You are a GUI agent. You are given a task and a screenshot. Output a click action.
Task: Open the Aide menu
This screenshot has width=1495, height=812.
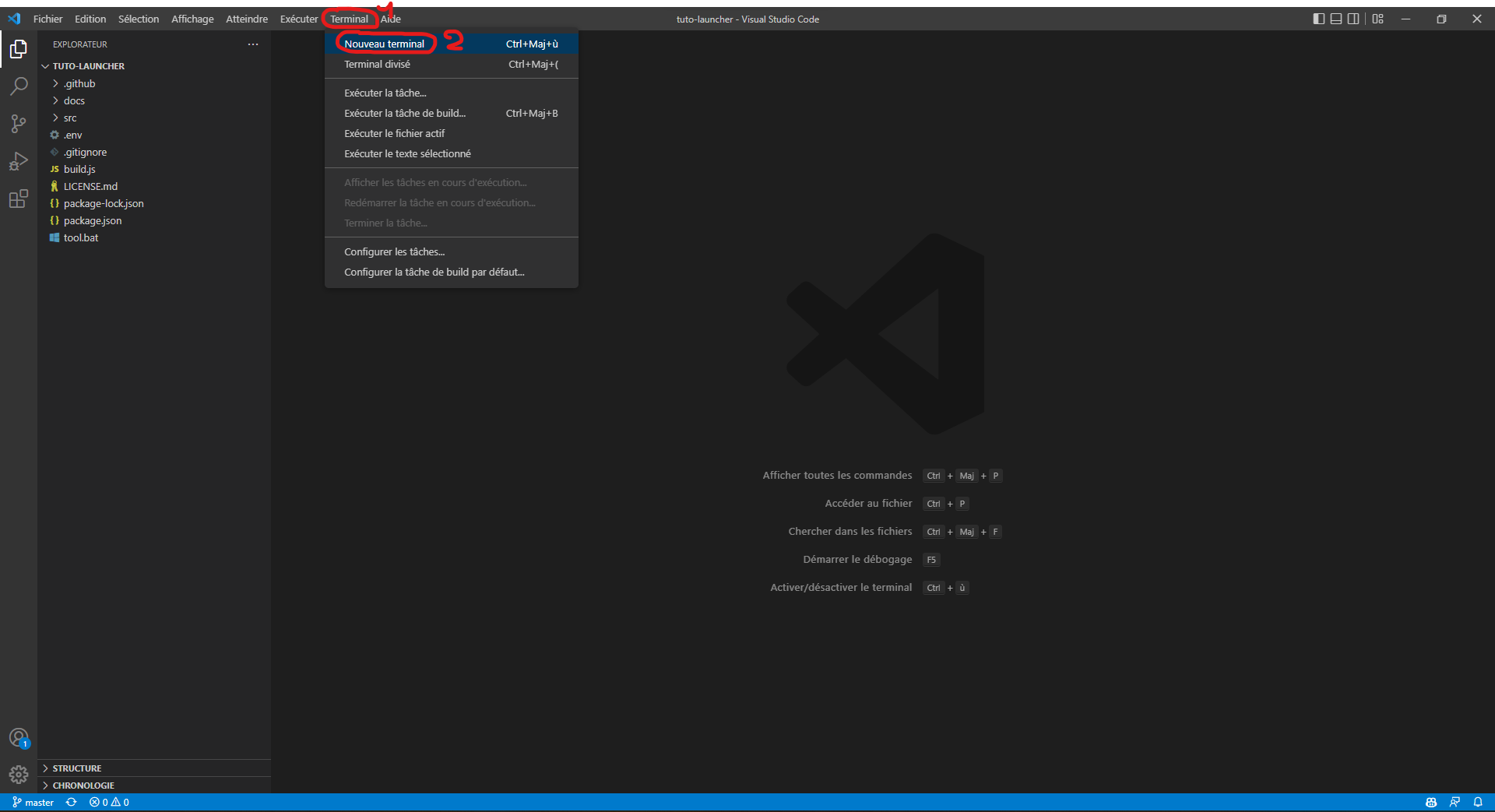click(391, 19)
